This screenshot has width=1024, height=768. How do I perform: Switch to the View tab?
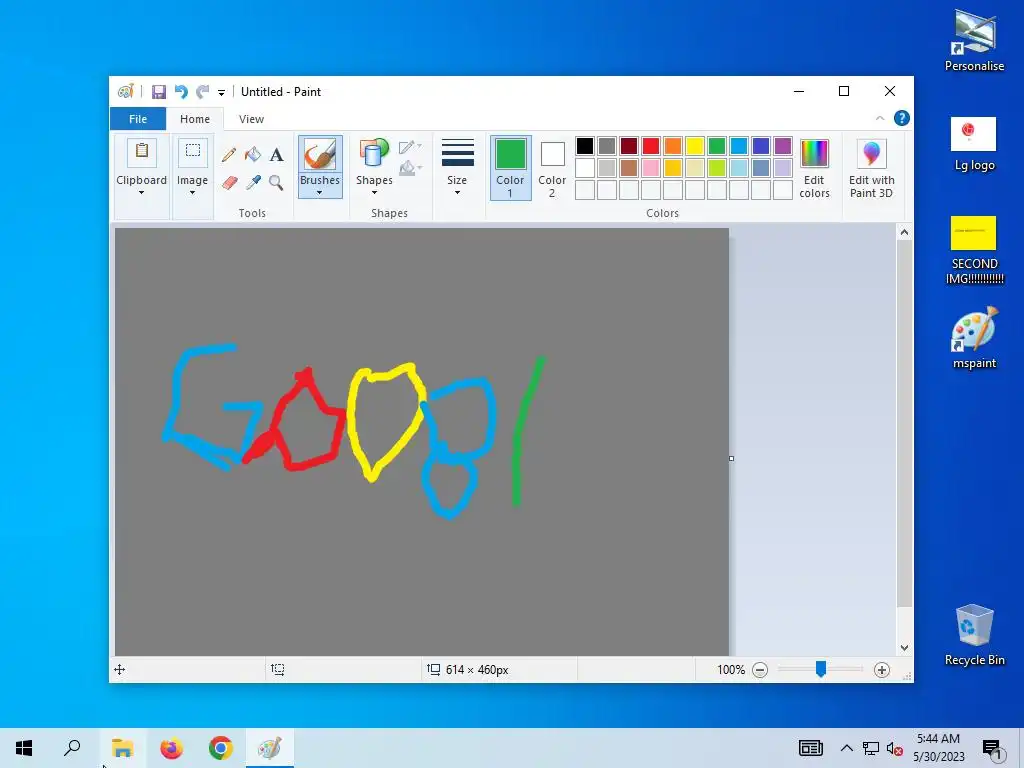[x=251, y=119]
